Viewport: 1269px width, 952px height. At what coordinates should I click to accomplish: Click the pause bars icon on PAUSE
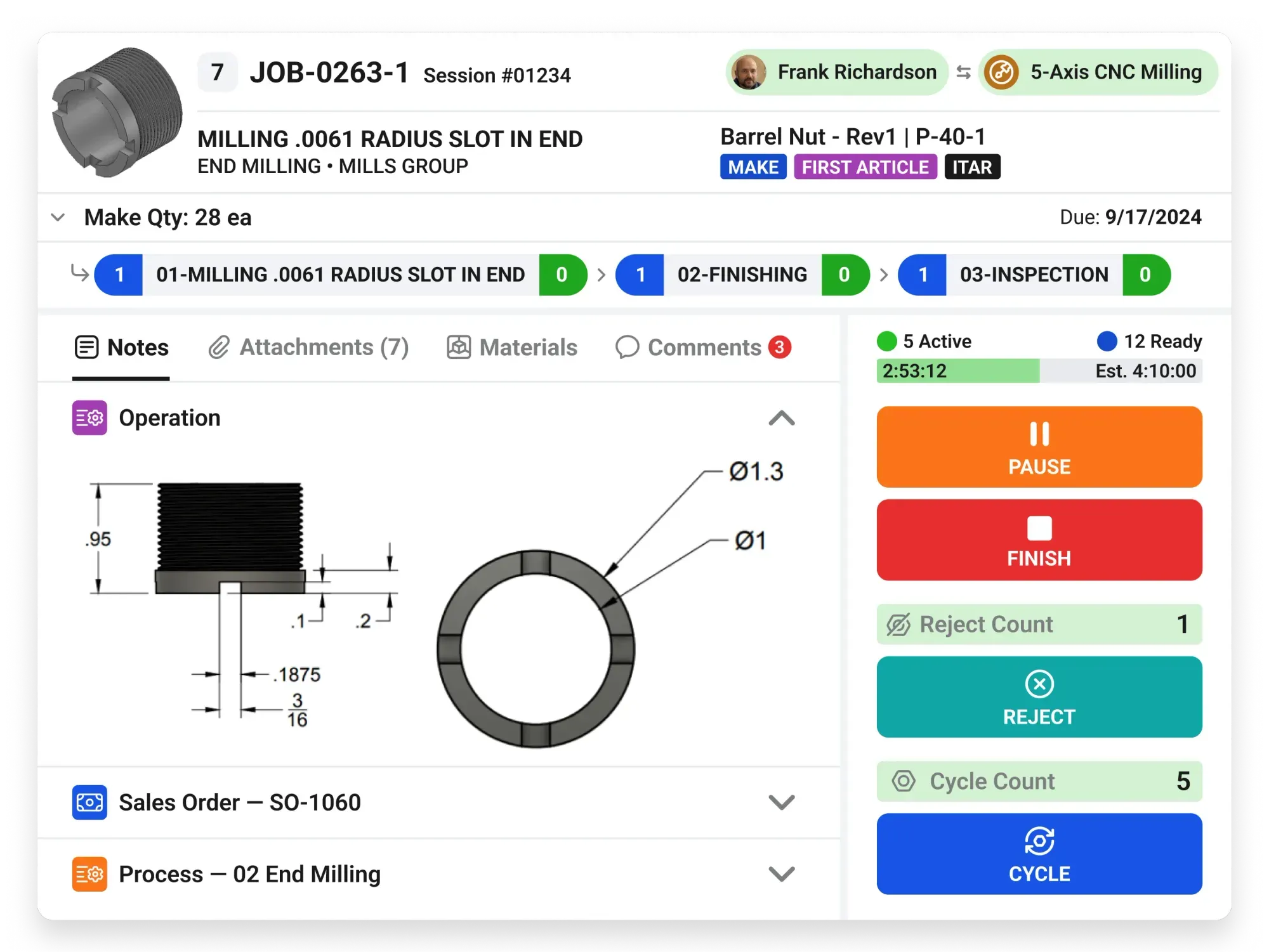coord(1039,434)
